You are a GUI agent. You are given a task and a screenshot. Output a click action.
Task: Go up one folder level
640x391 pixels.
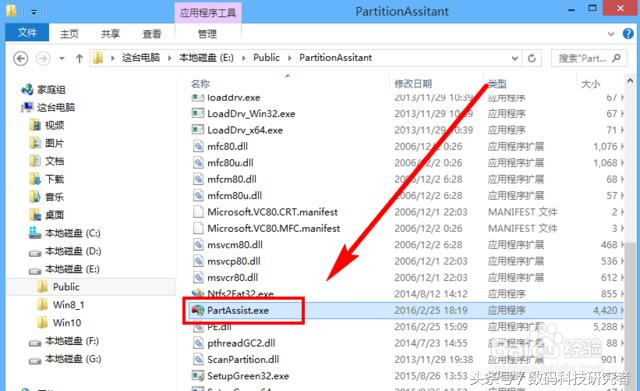(79, 58)
